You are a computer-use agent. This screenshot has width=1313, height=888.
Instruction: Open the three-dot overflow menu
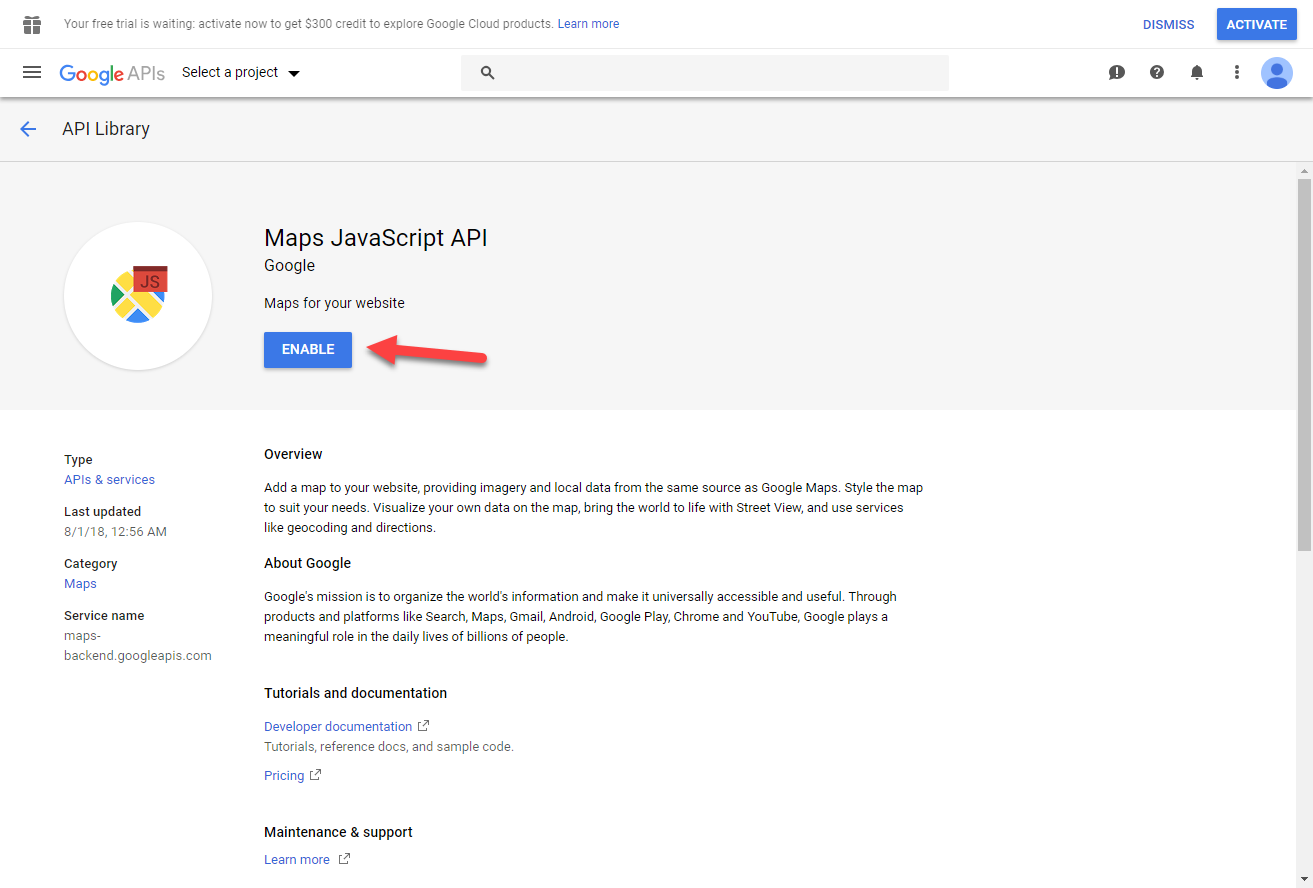(1237, 72)
